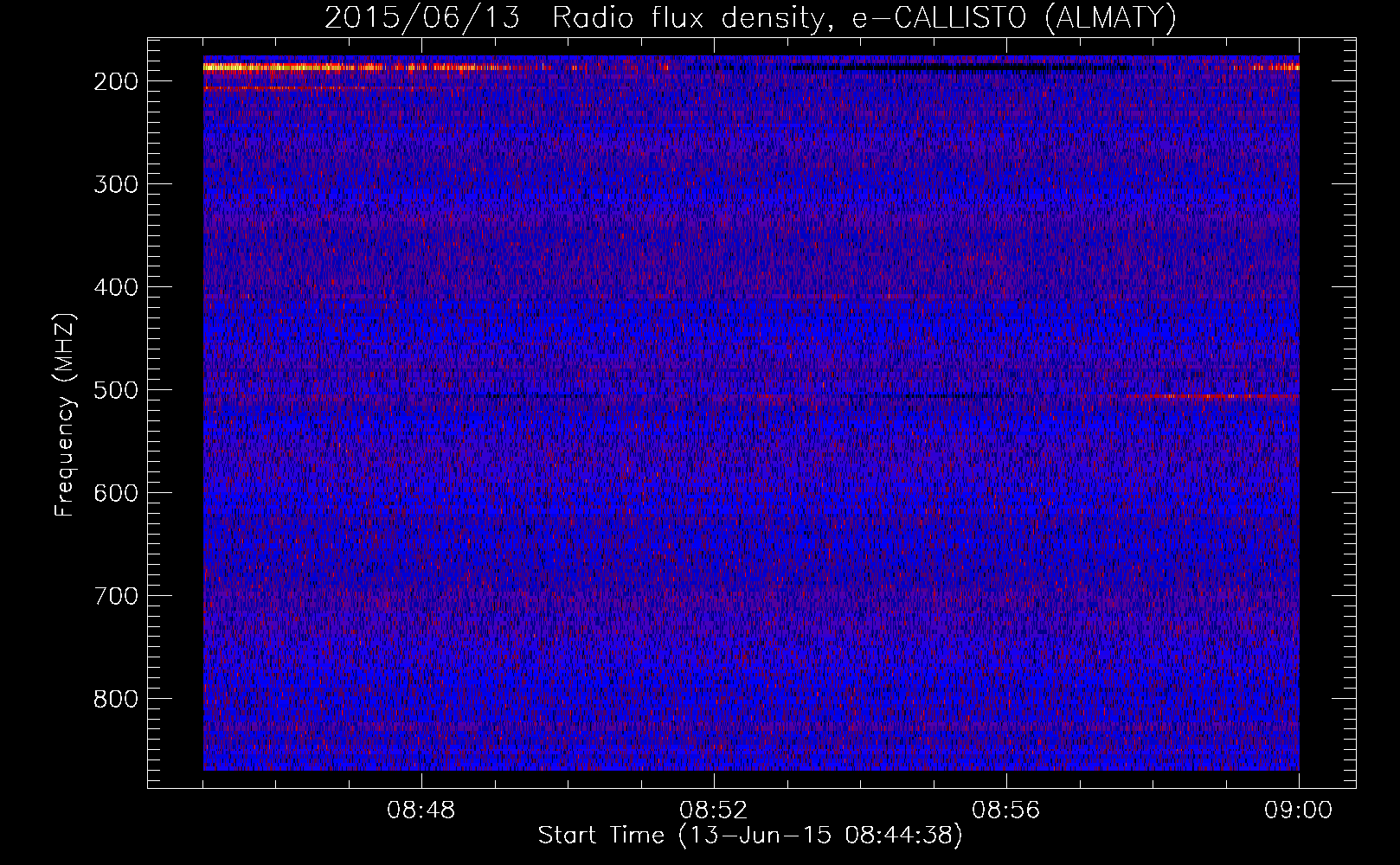Click the 08:56 time tick label
This screenshot has height=865, width=1400.
click(x=1006, y=811)
